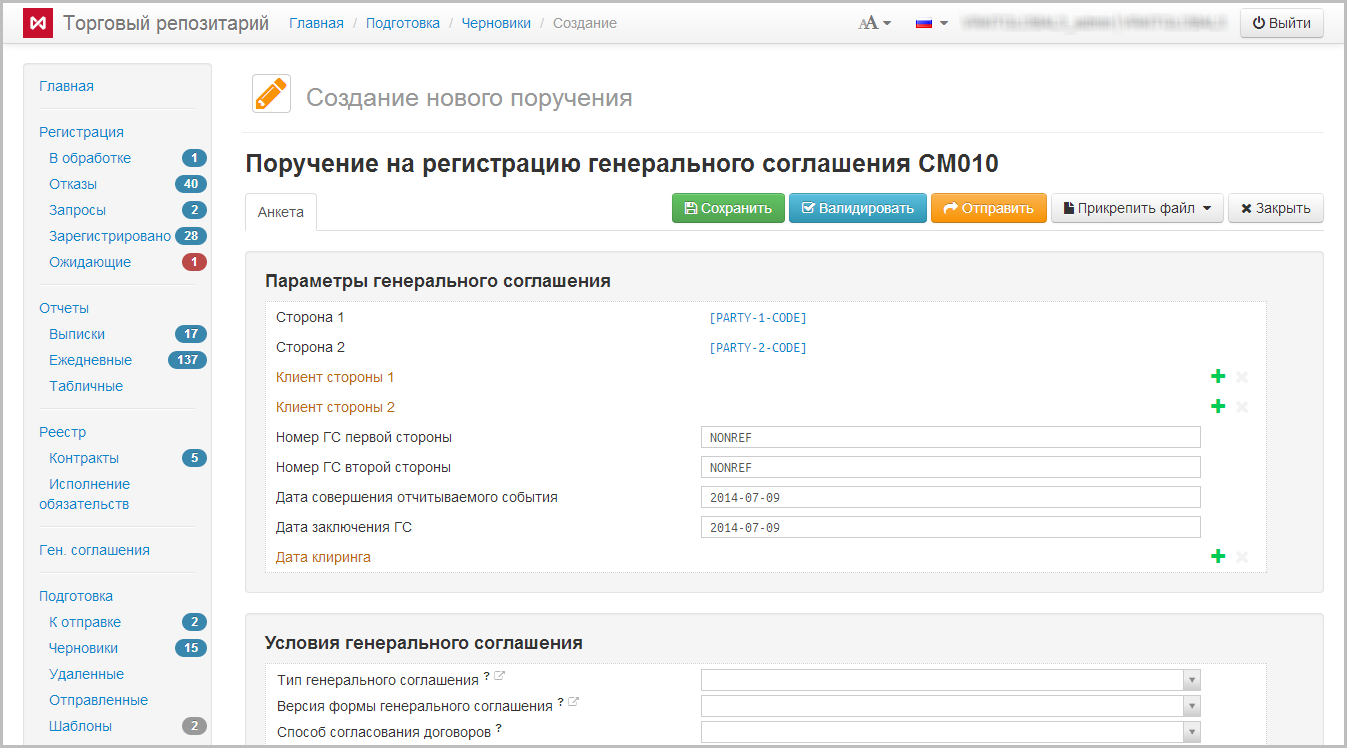The height and width of the screenshot is (748, 1347).
Task: Go to Подготовка in the breadcrumb
Action: coord(402,23)
